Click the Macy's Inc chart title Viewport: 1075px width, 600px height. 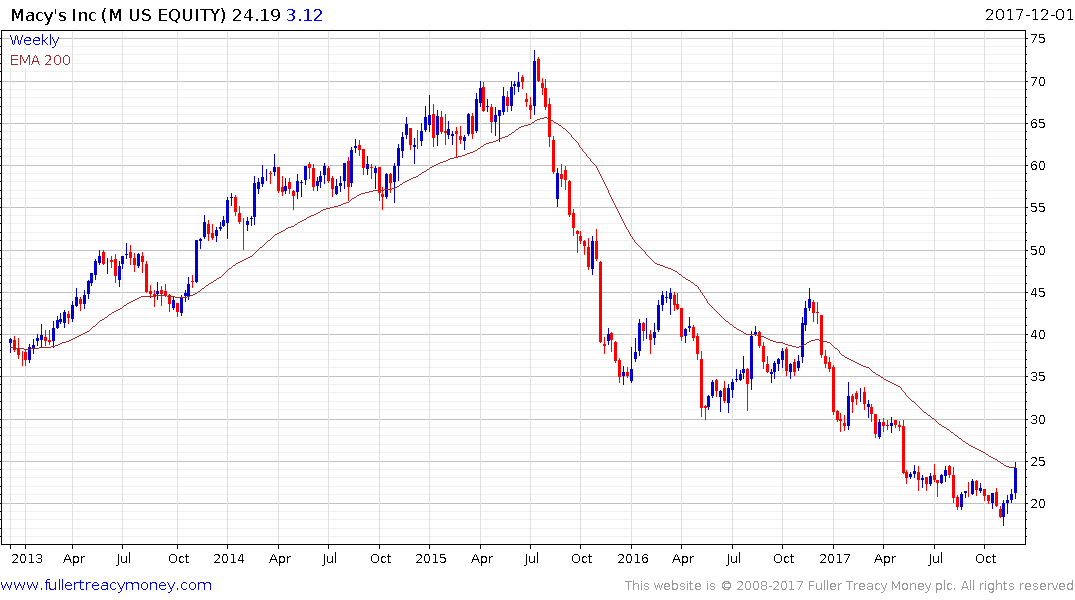pyautogui.click(x=118, y=15)
